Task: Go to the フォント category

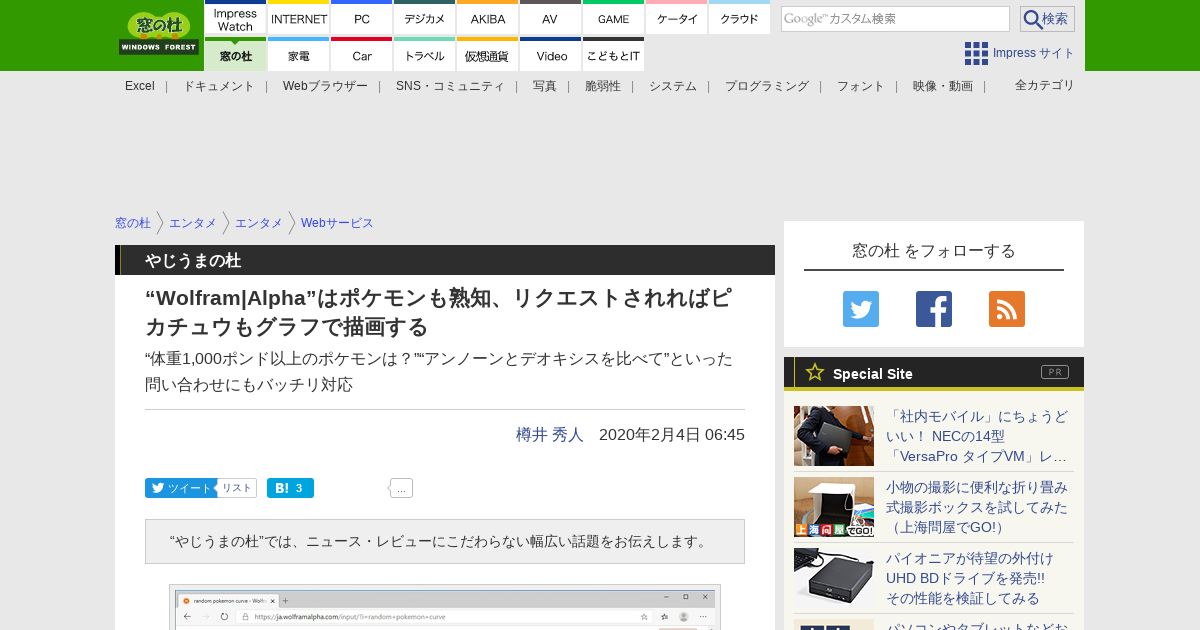Action: pos(861,86)
